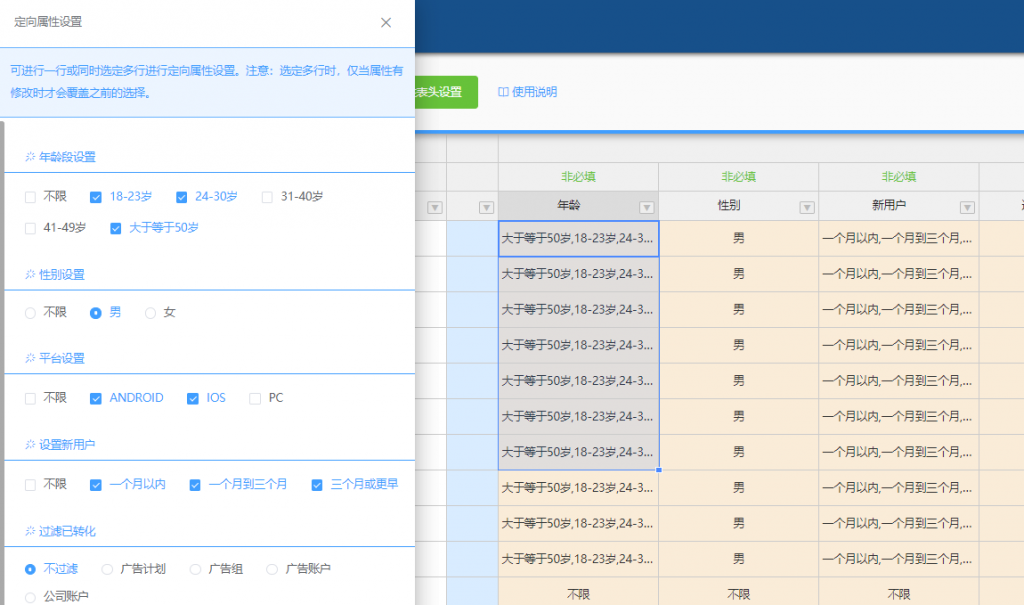
Task: Check the 31-40岁 age checkbox
Action: (267, 197)
